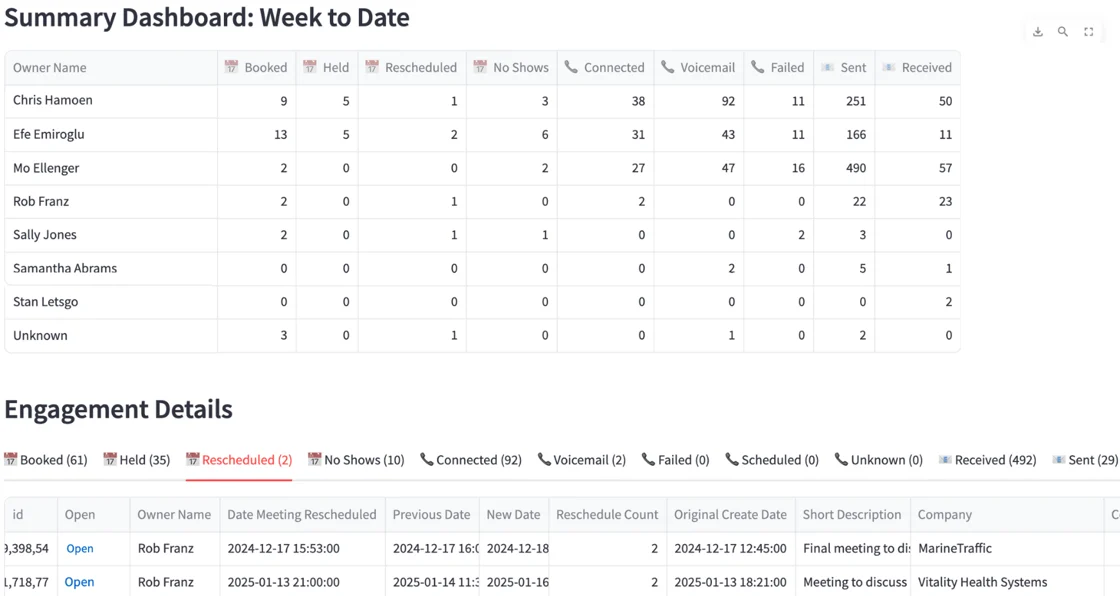Click the fullscreen expand icon near the search icon
The height and width of the screenshot is (596, 1120).
[1089, 31]
